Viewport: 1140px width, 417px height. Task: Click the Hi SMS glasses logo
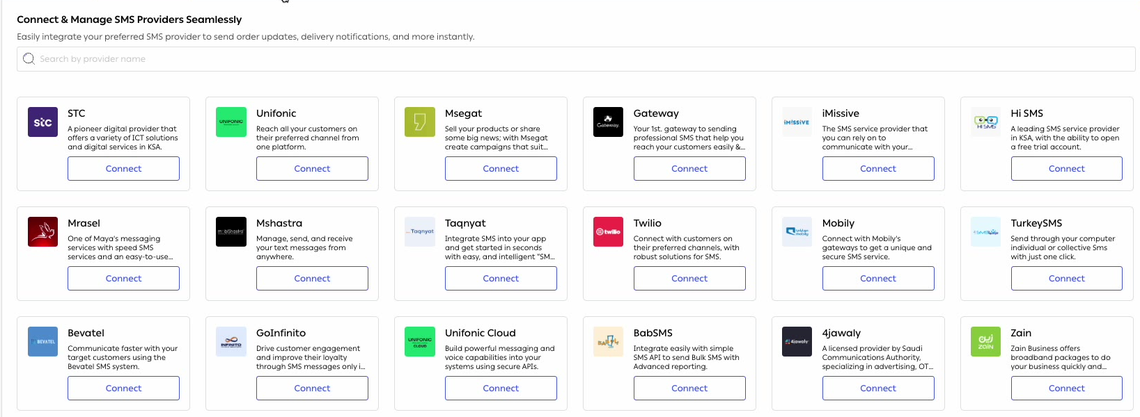pyautogui.click(x=985, y=122)
